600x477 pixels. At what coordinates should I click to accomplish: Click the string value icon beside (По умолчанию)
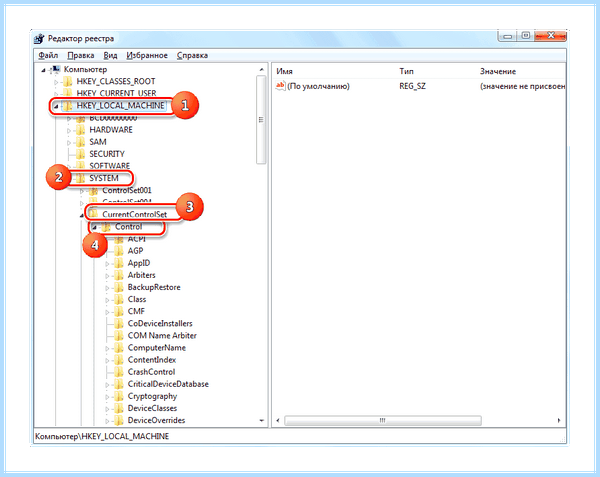tap(280, 86)
